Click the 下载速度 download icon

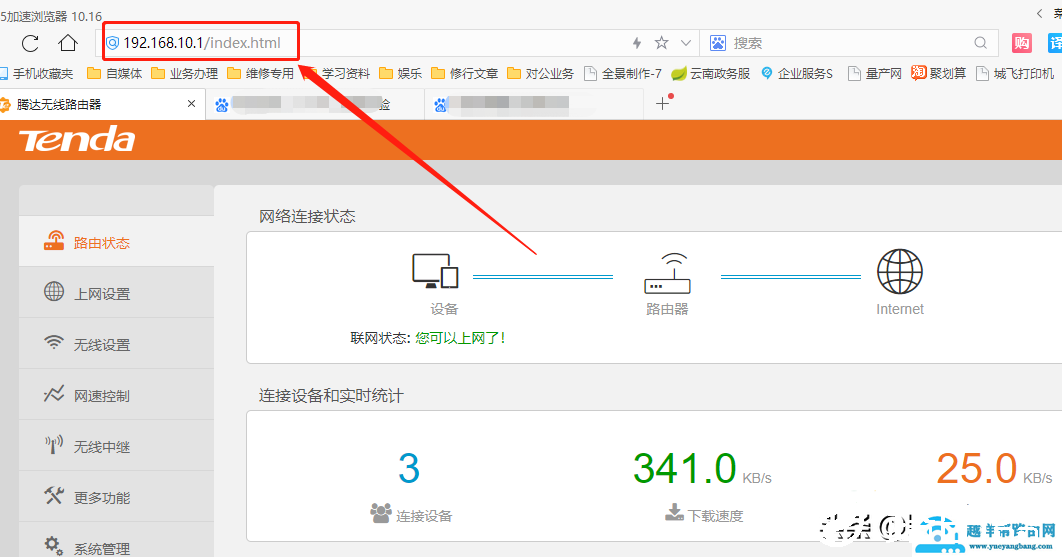click(674, 512)
